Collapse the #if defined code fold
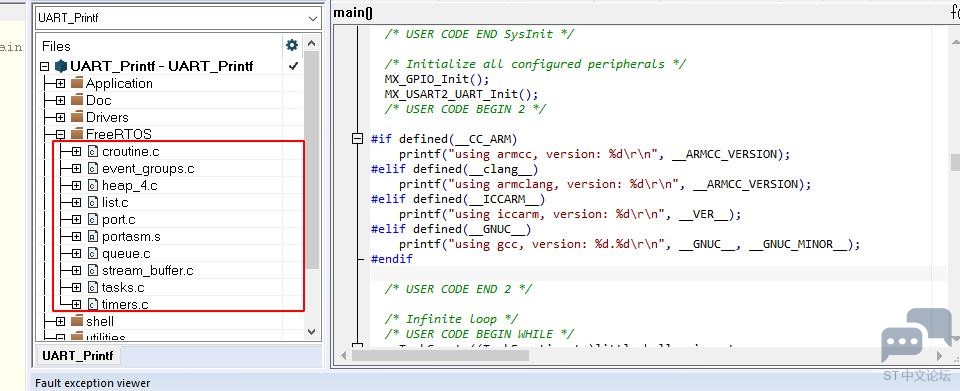This screenshot has width=960, height=391. coord(358,139)
